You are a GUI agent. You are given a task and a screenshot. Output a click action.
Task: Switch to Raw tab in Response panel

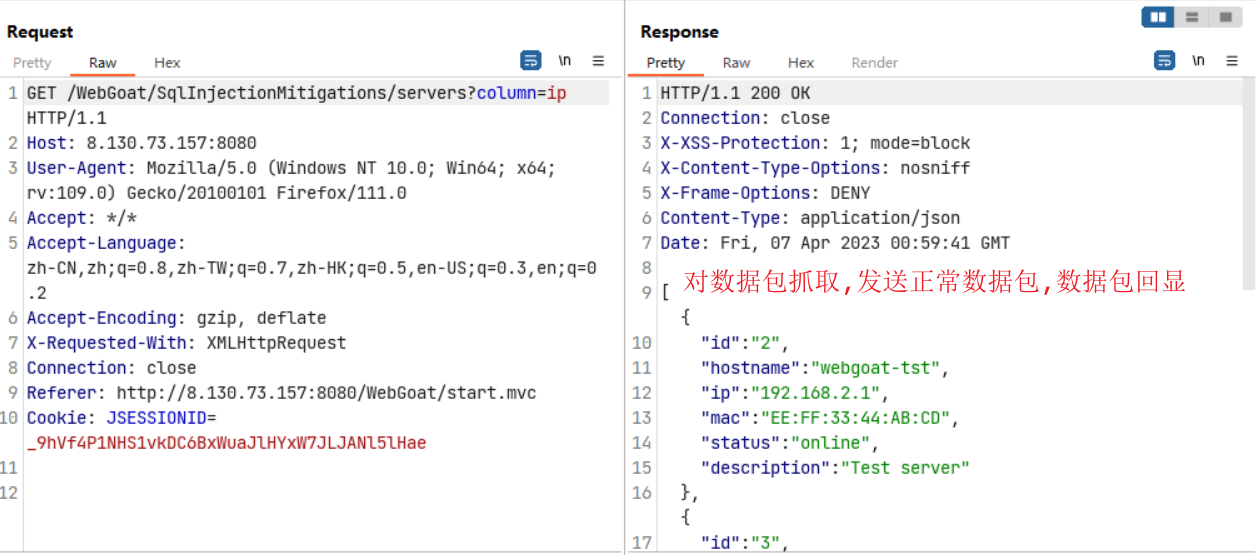coord(736,63)
